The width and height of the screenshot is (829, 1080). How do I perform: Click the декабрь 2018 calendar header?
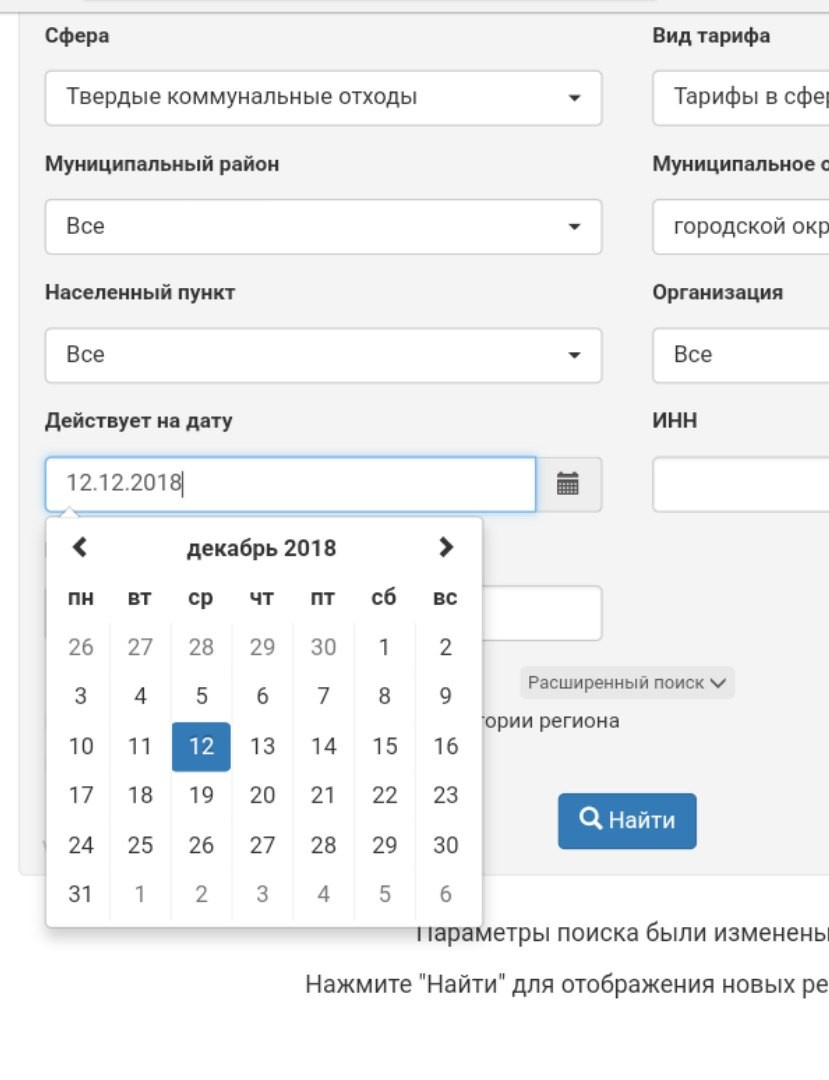(x=261, y=548)
